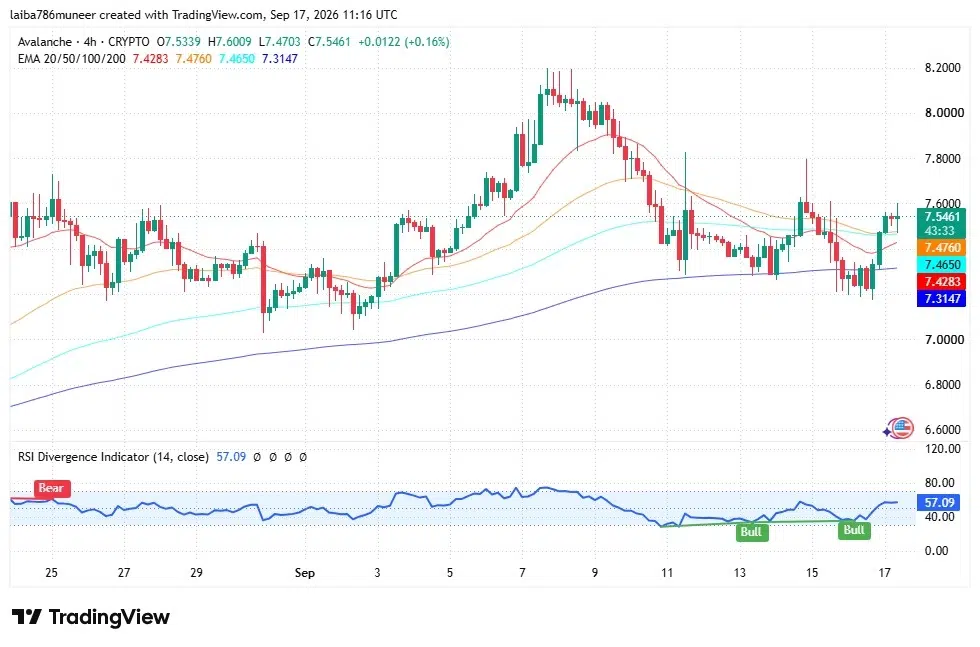Click the cyan EMA 100 price tag 7.4650
The height and width of the screenshot is (647, 980).
pyautogui.click(x=942, y=264)
